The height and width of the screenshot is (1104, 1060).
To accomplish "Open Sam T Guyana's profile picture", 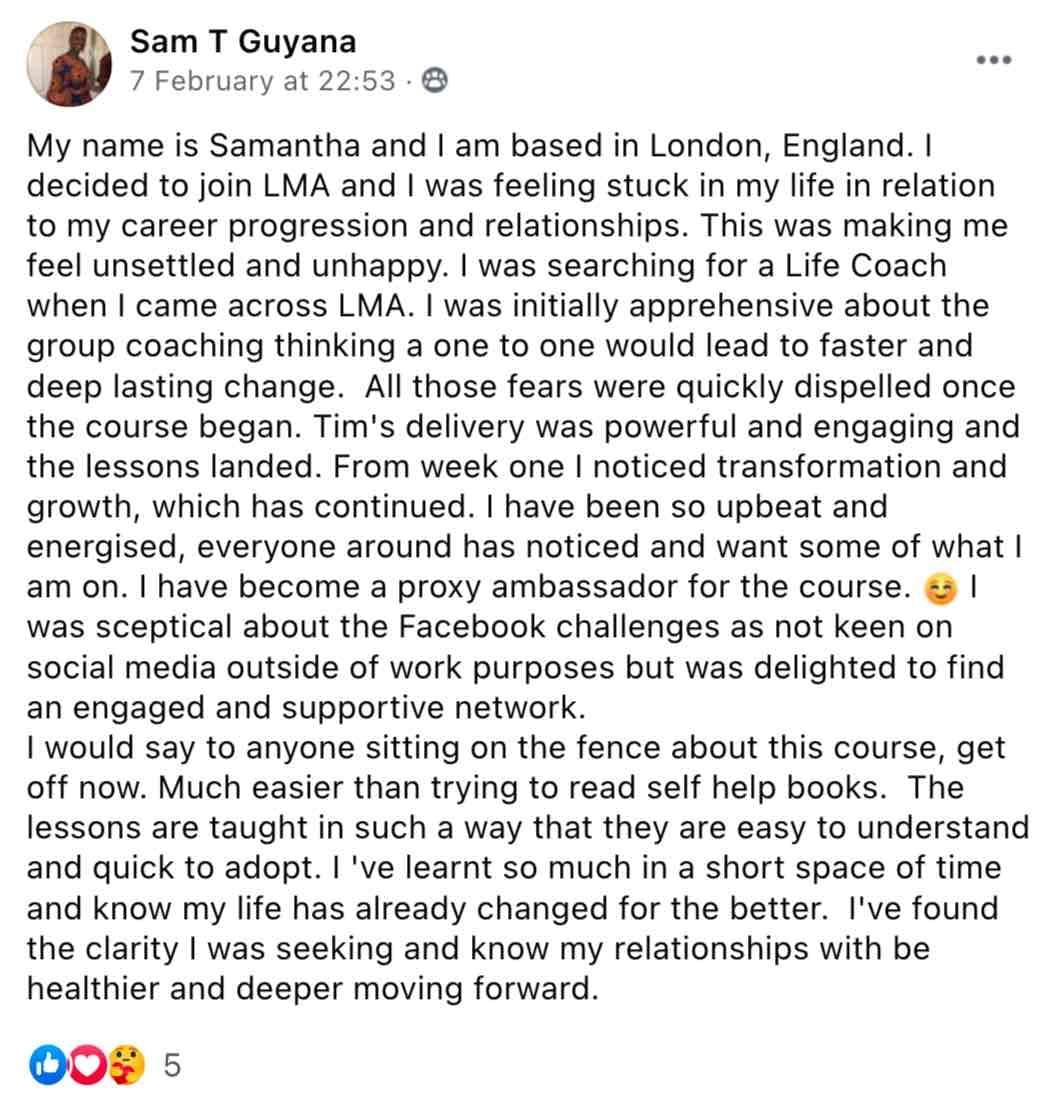I will pos(69,64).
